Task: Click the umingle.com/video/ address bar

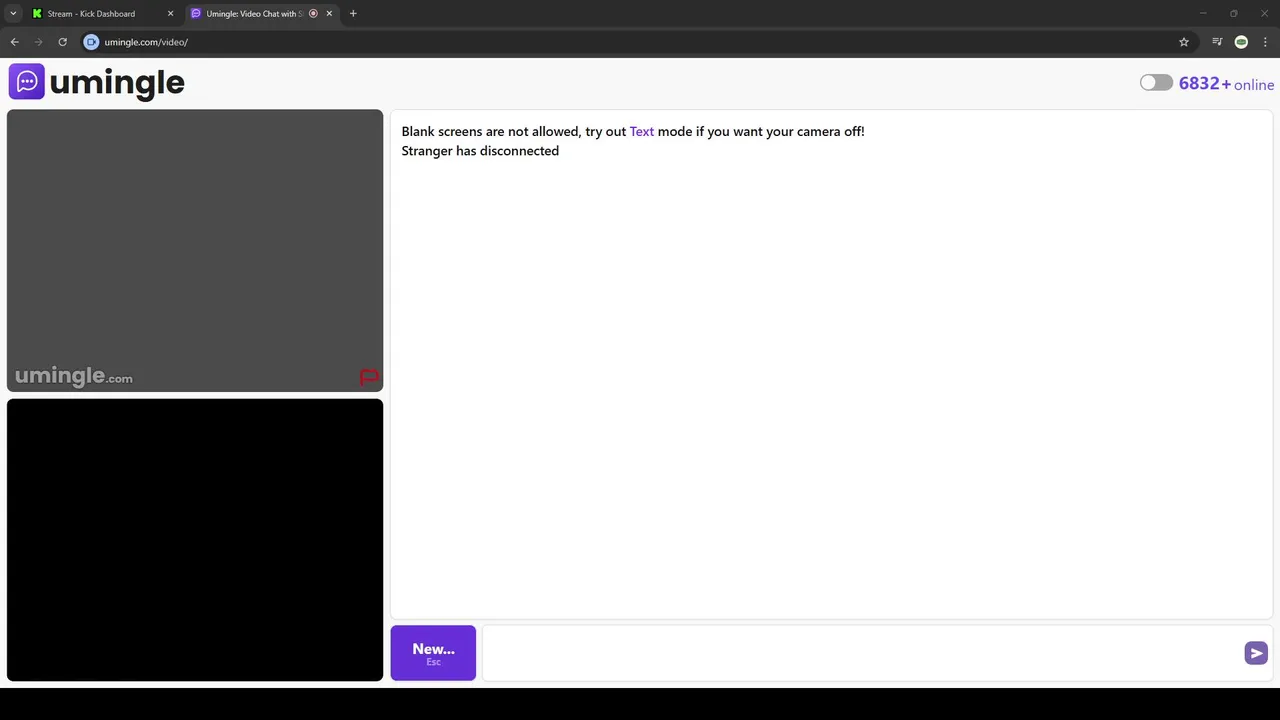Action: coord(637,42)
